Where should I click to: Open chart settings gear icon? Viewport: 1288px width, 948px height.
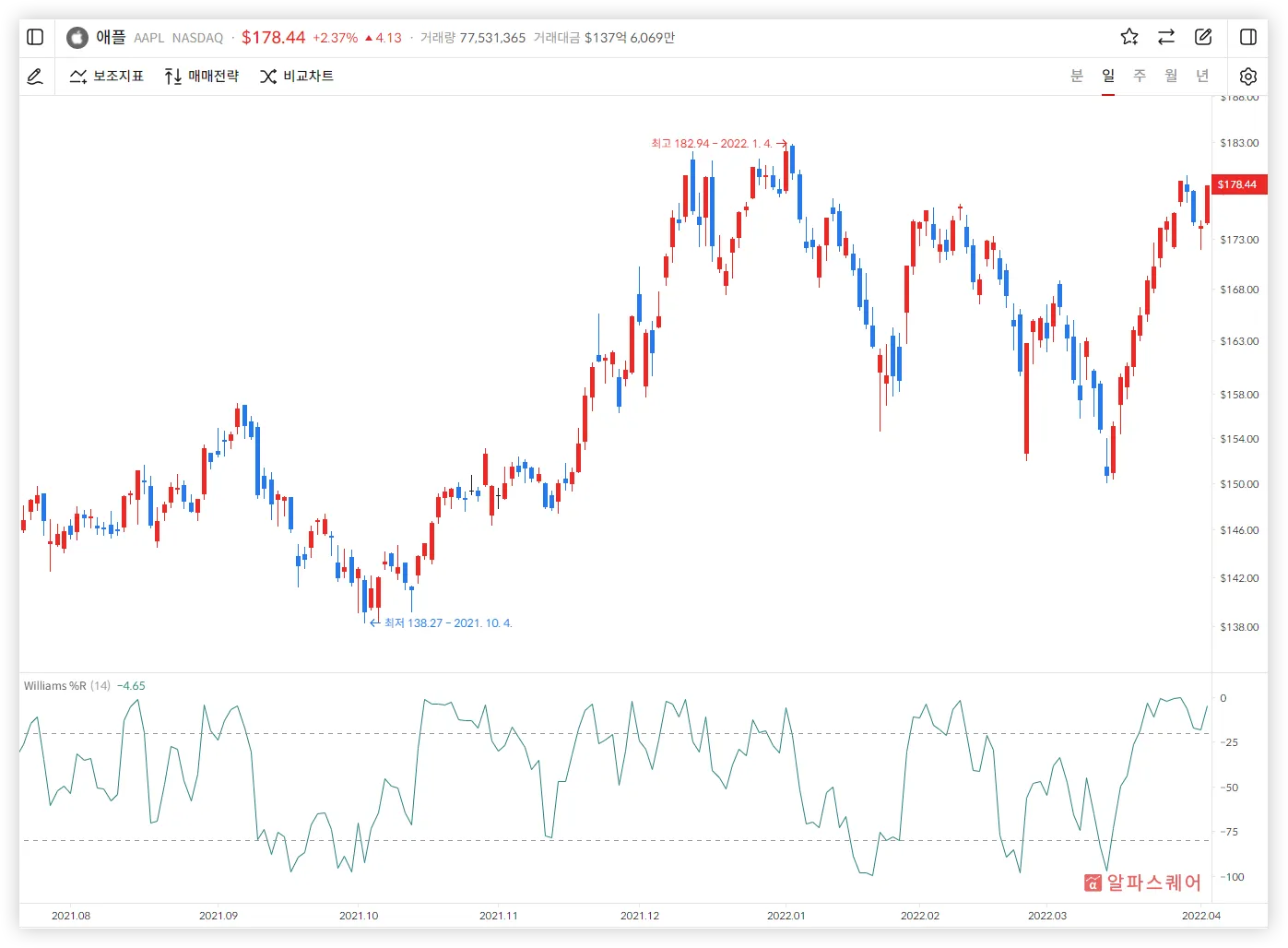(x=1248, y=77)
